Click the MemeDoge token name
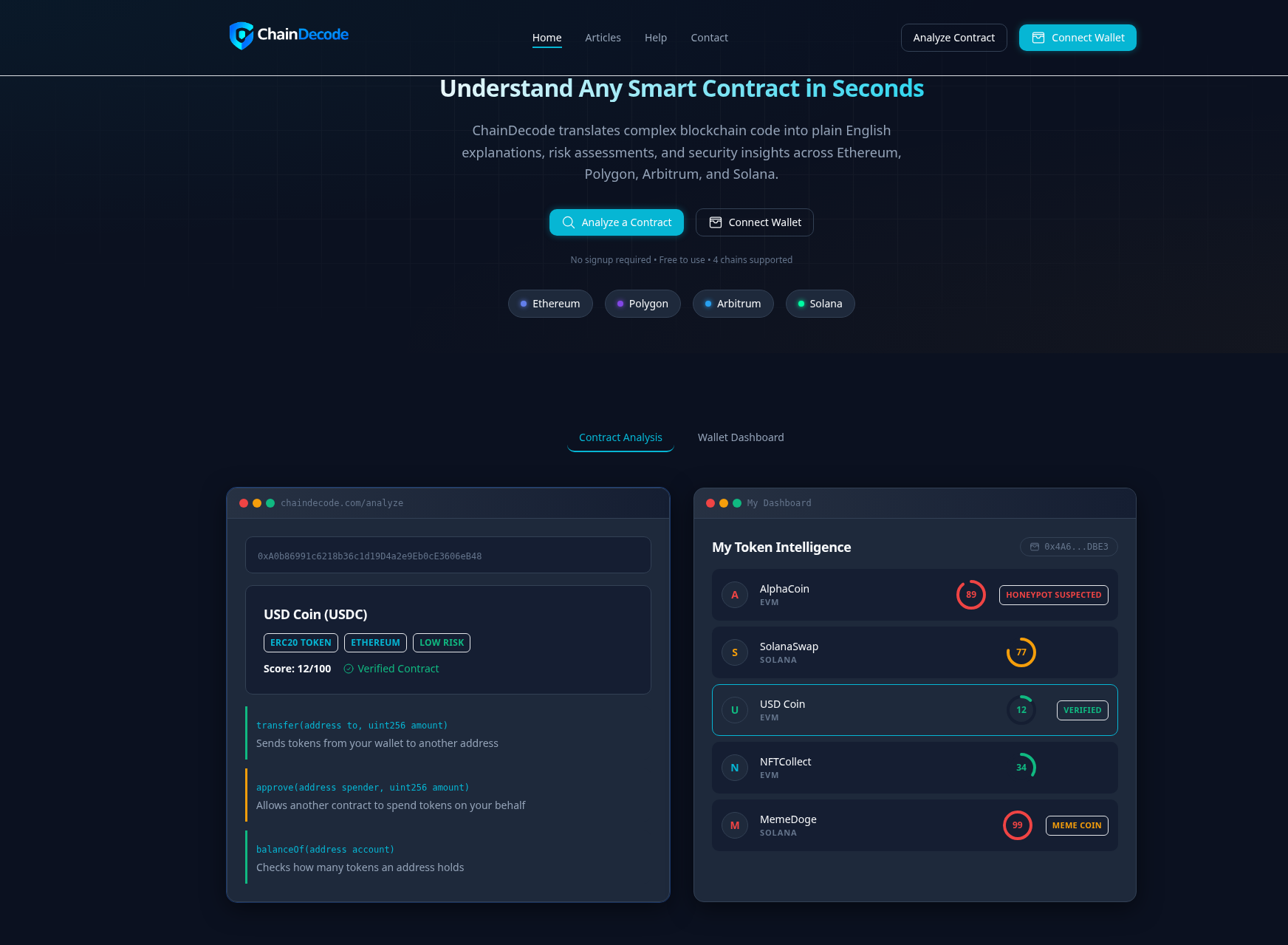Image resolution: width=1288 pixels, height=945 pixels. coord(788,819)
